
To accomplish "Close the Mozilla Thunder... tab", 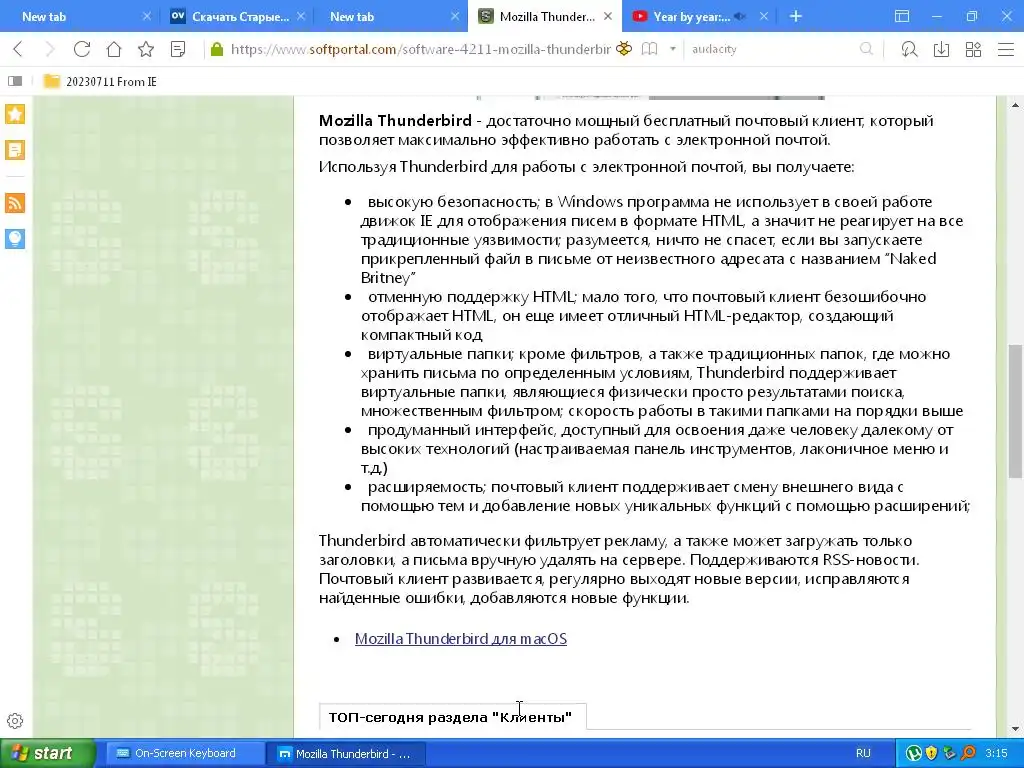I will click(x=608, y=16).
